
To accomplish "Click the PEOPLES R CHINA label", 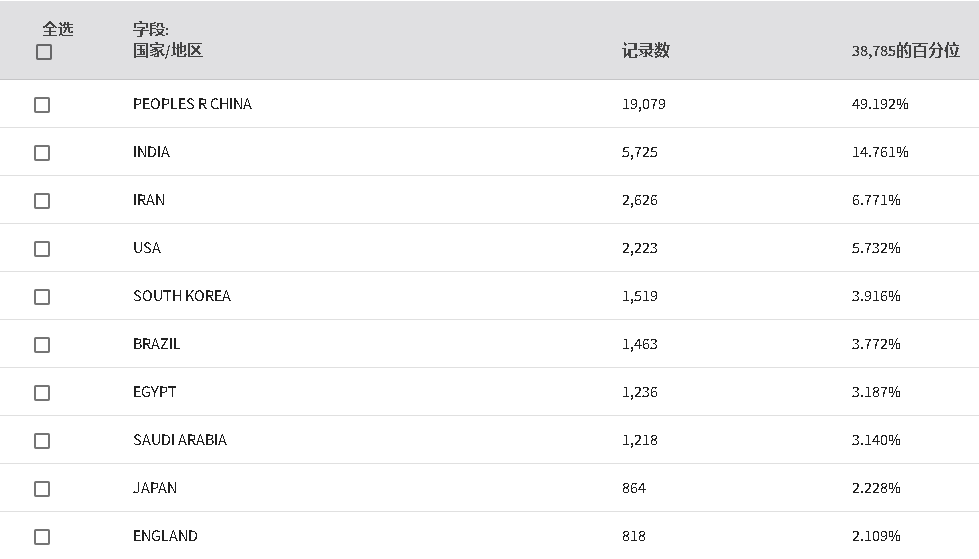I will pyautogui.click(x=192, y=104).
